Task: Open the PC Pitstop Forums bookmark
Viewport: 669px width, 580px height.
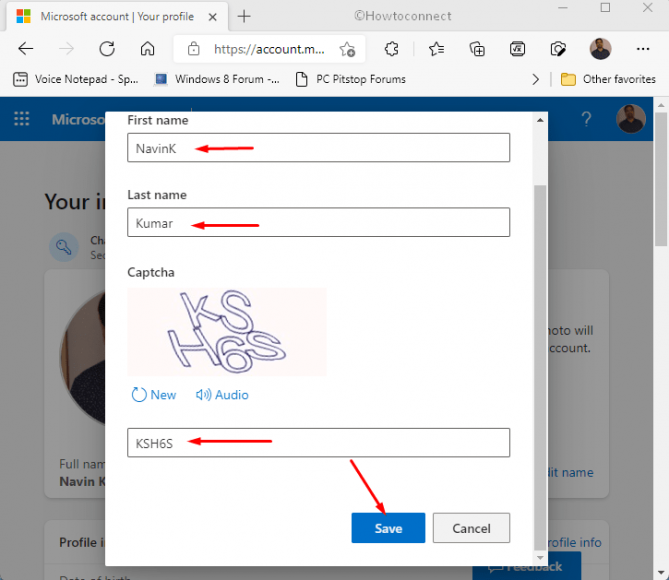Action: tap(351, 79)
